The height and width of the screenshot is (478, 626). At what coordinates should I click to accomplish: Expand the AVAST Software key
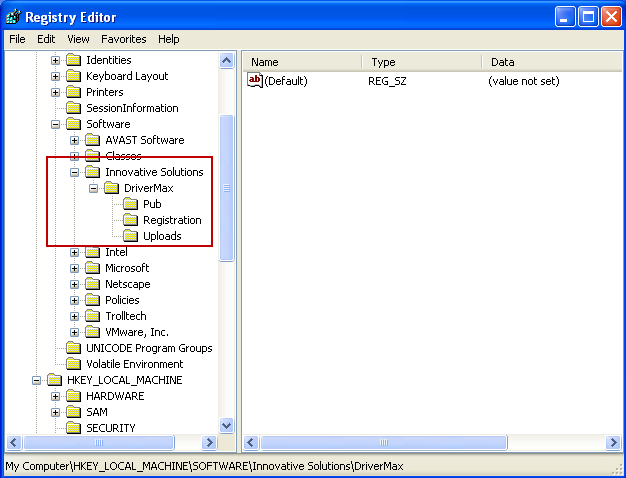[x=74, y=140]
